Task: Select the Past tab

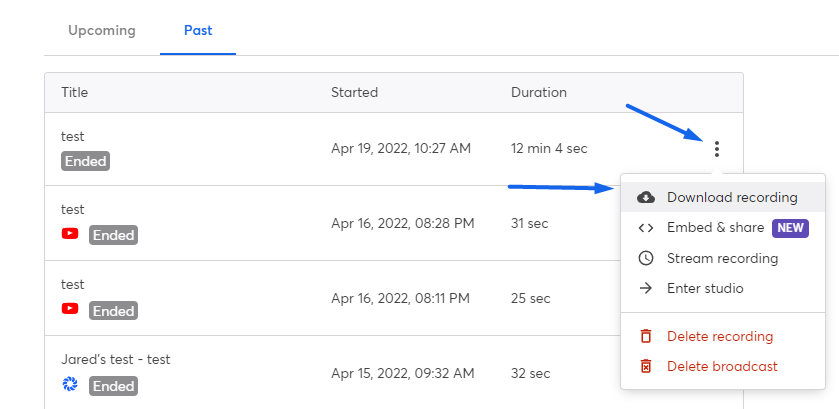Action: pos(198,31)
